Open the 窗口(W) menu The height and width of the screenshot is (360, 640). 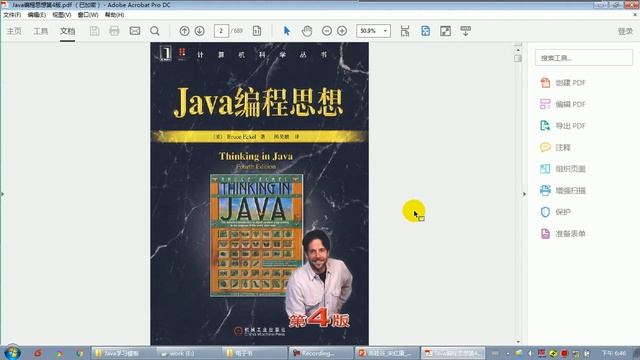[88, 15]
